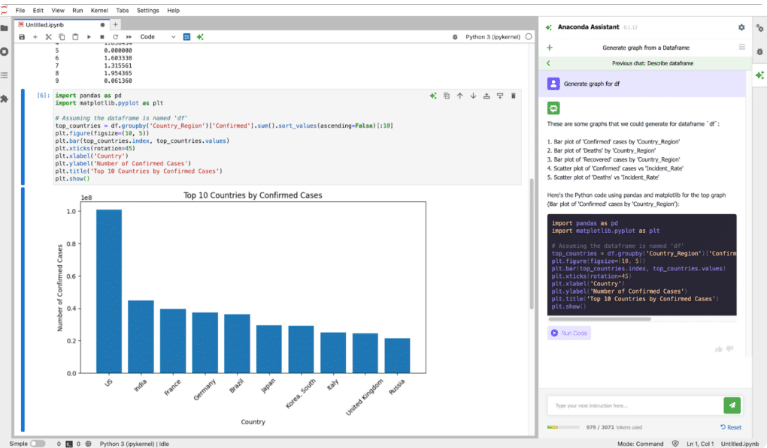Click the Reset link in Assistant

click(x=731, y=427)
